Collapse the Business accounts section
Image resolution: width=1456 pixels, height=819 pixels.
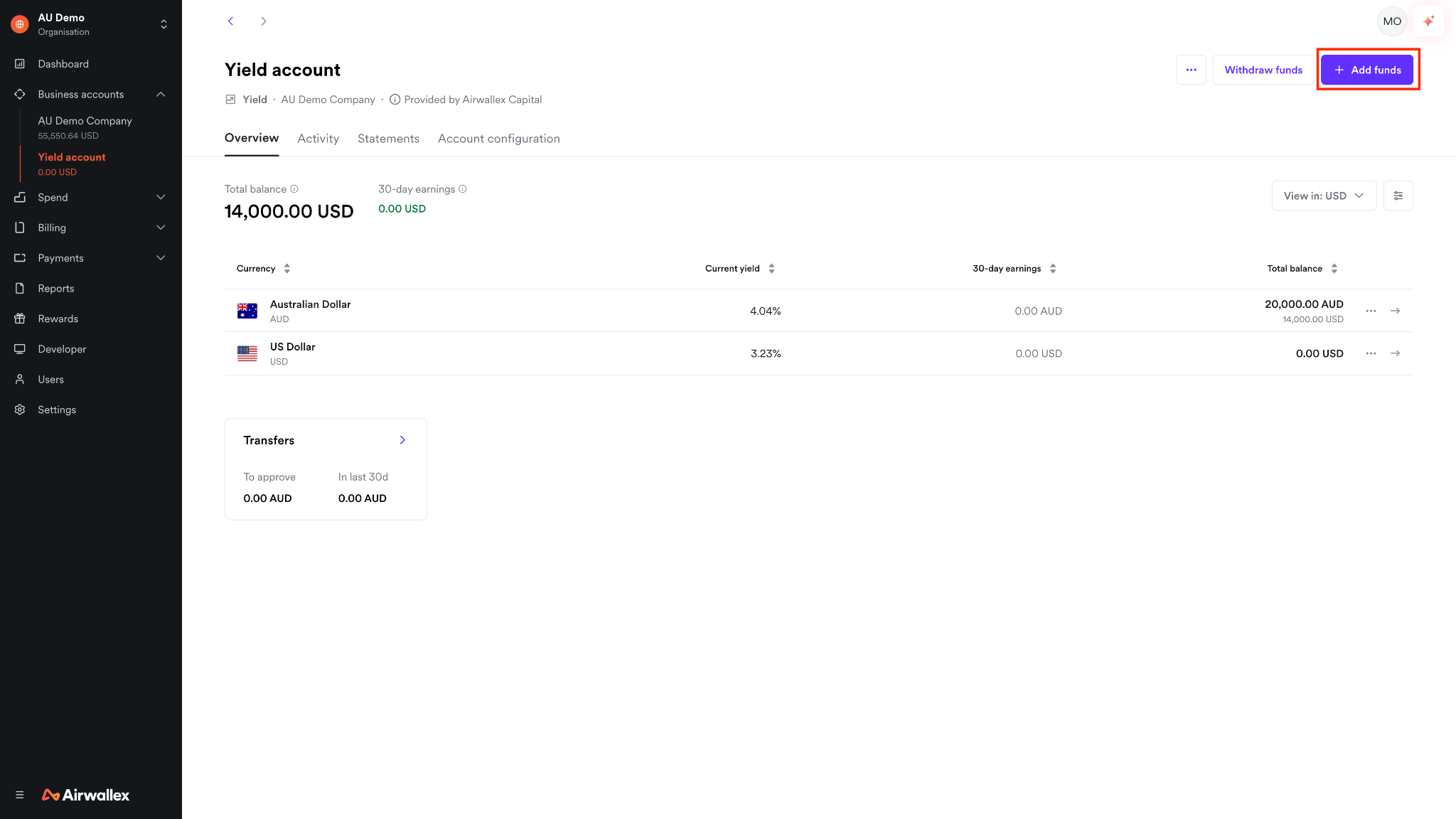(x=161, y=95)
